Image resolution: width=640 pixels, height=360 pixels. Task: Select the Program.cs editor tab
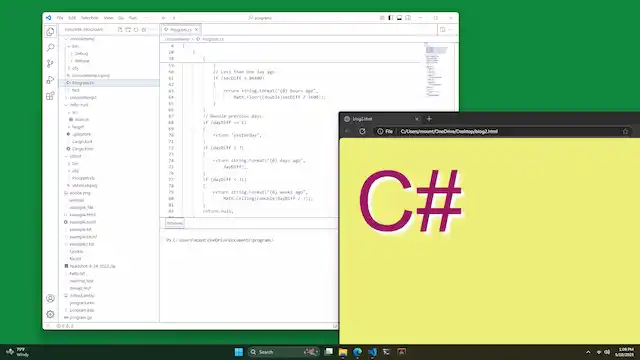[x=180, y=30]
